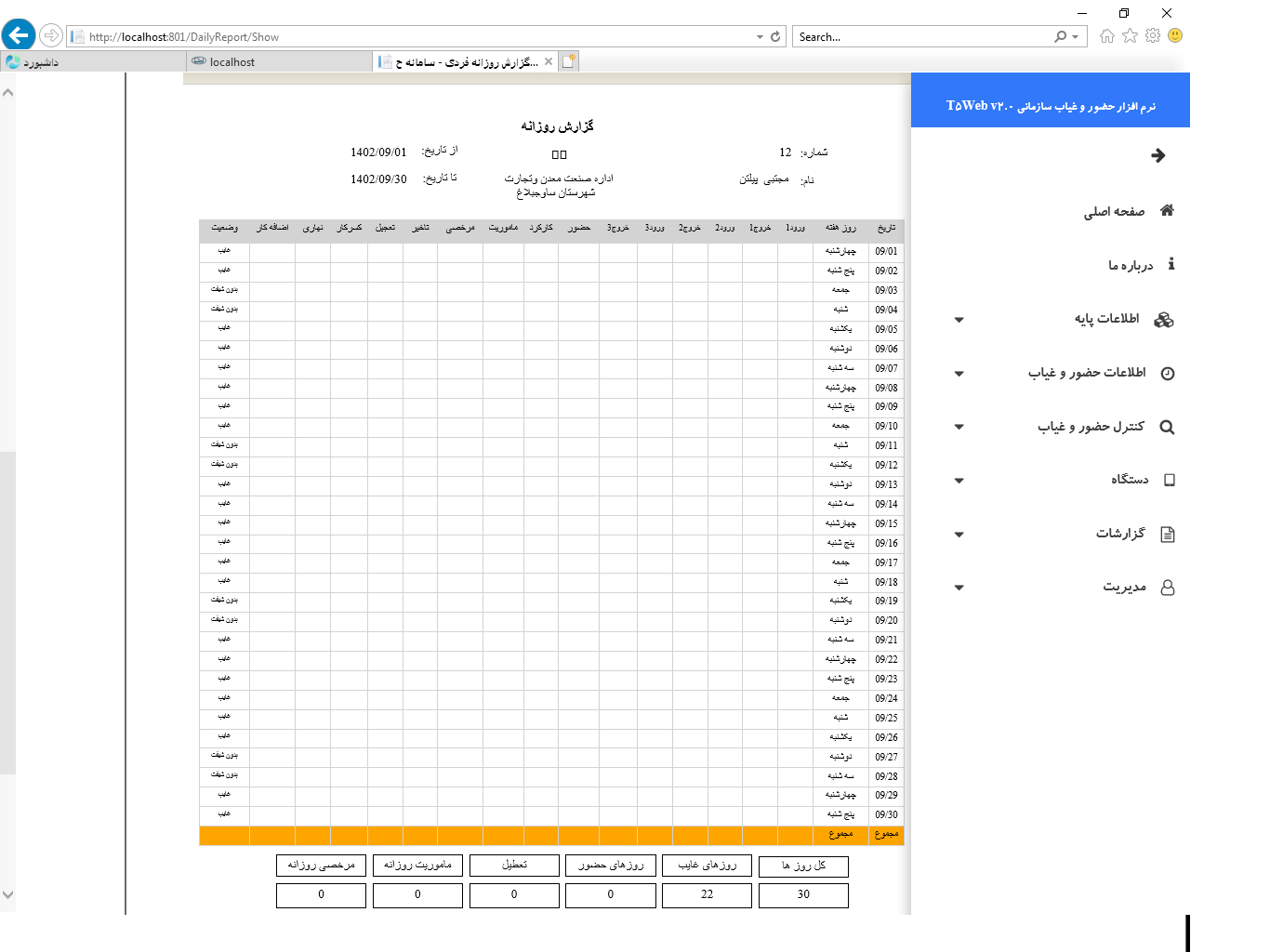Open the search provider dropdown arrow
1270x952 pixels.
point(1075,36)
